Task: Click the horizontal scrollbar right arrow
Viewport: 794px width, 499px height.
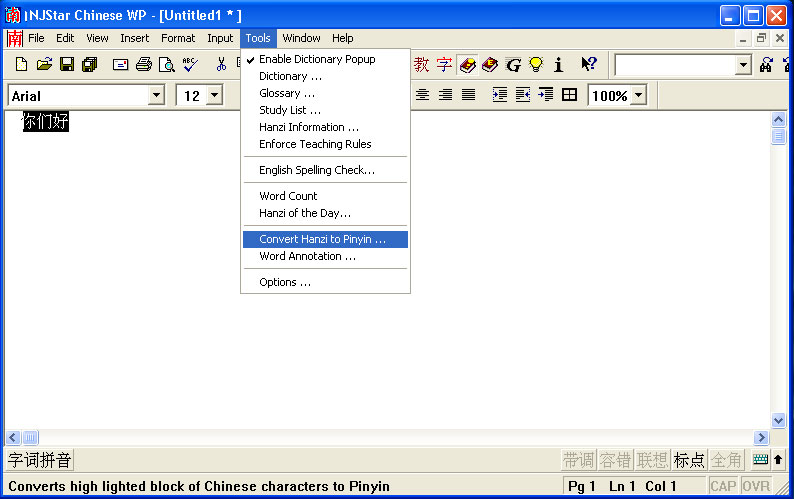Action: (x=761, y=437)
